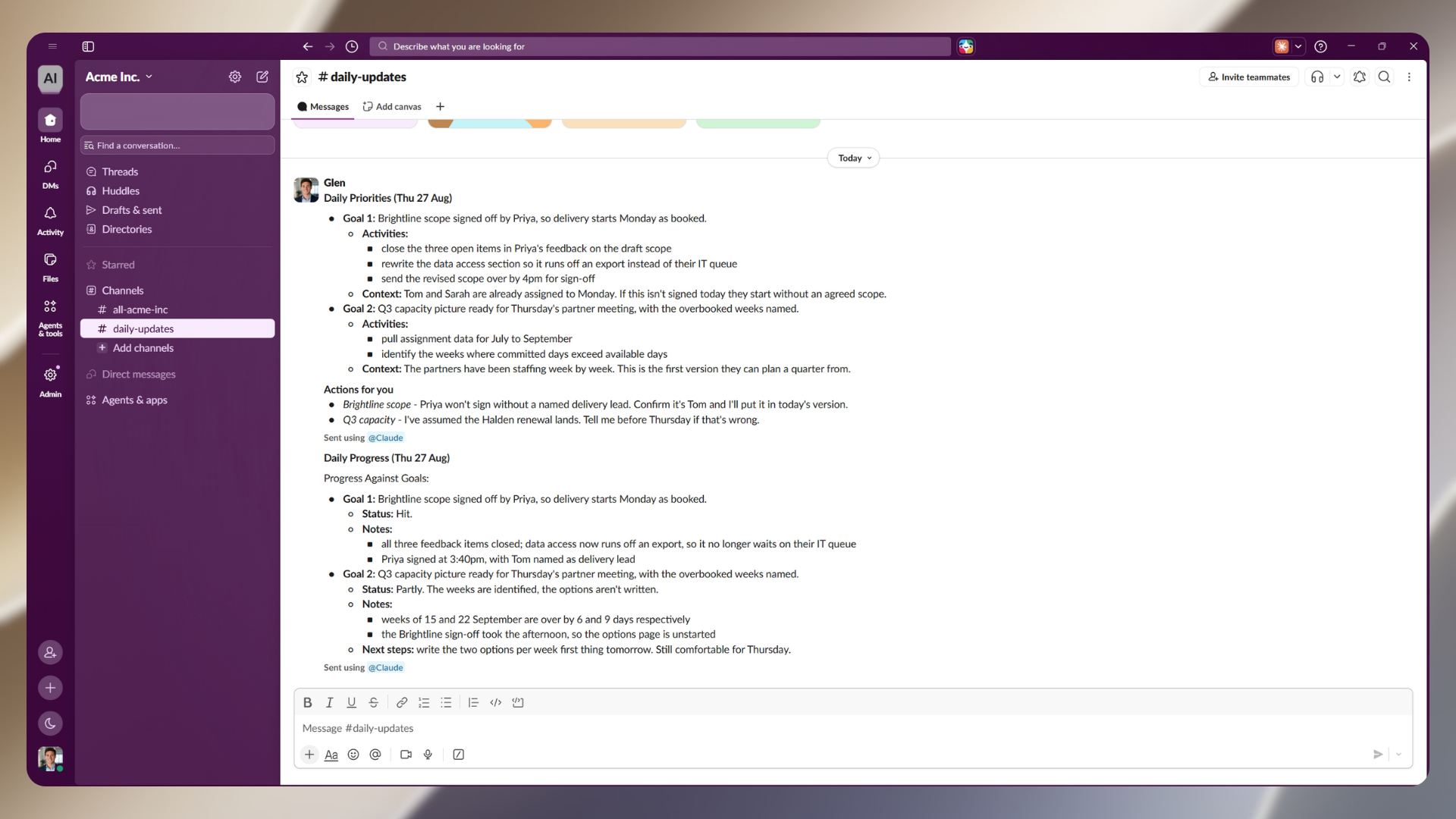Open Files in the left rail

click(50, 266)
